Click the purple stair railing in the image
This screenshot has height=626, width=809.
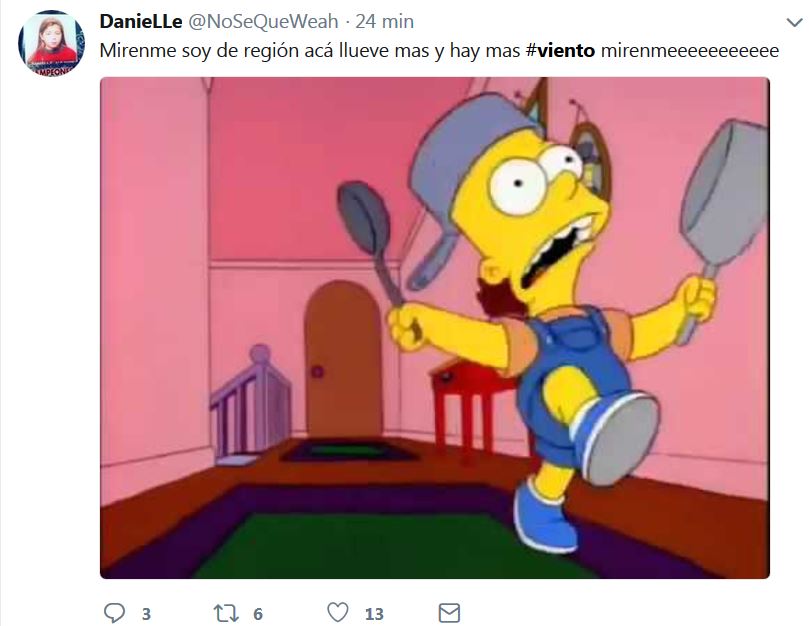click(x=250, y=405)
